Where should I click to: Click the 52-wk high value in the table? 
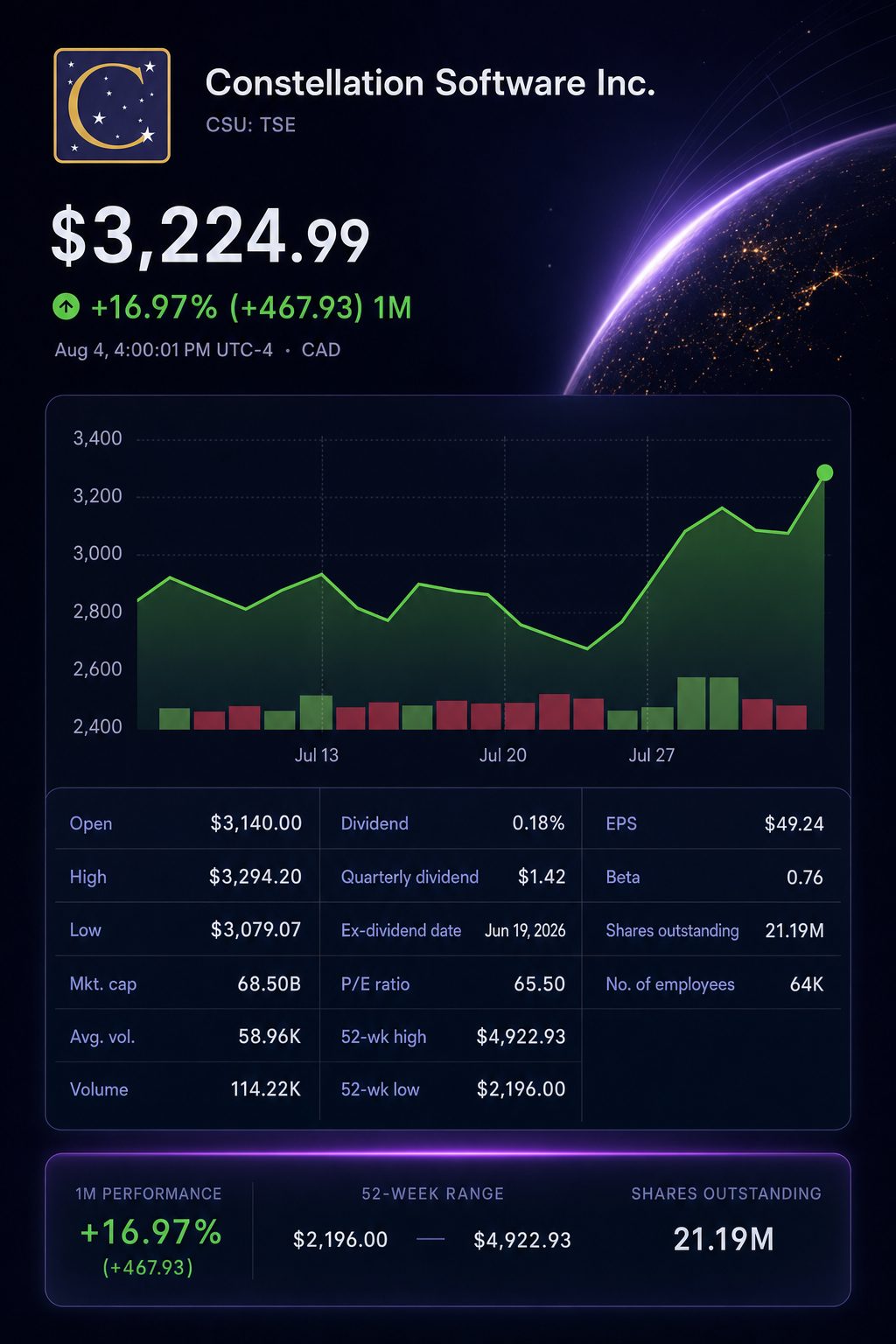click(521, 1037)
